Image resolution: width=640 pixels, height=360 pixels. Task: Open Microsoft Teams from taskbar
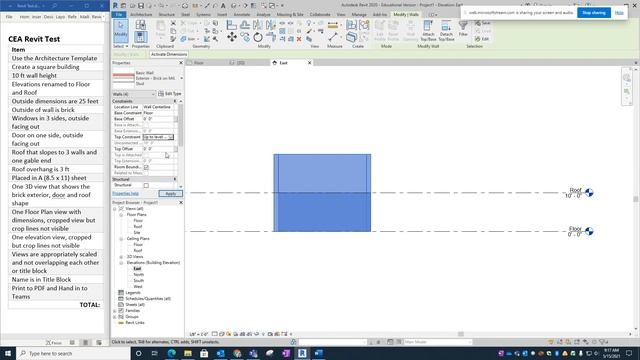coord(253,353)
